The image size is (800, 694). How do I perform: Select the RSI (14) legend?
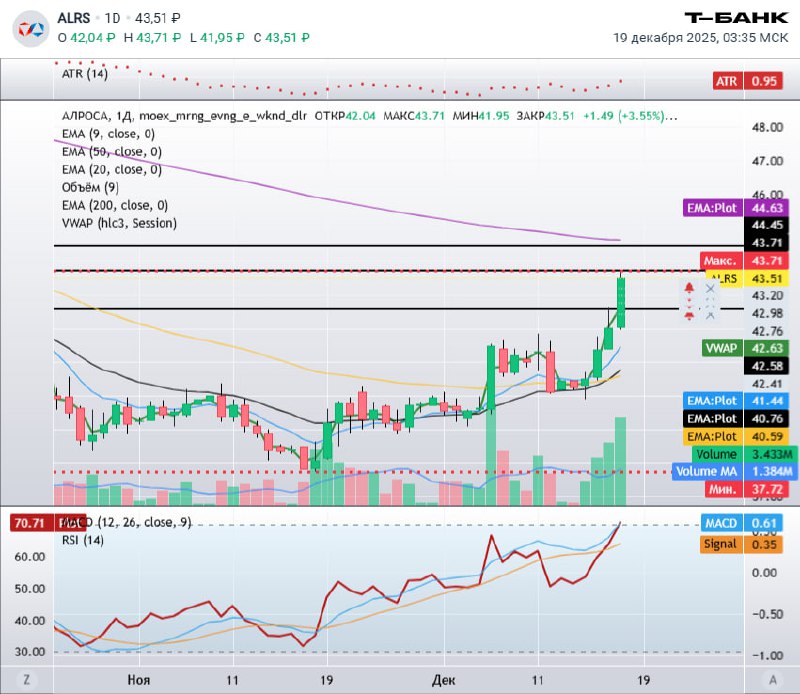[x=83, y=540]
